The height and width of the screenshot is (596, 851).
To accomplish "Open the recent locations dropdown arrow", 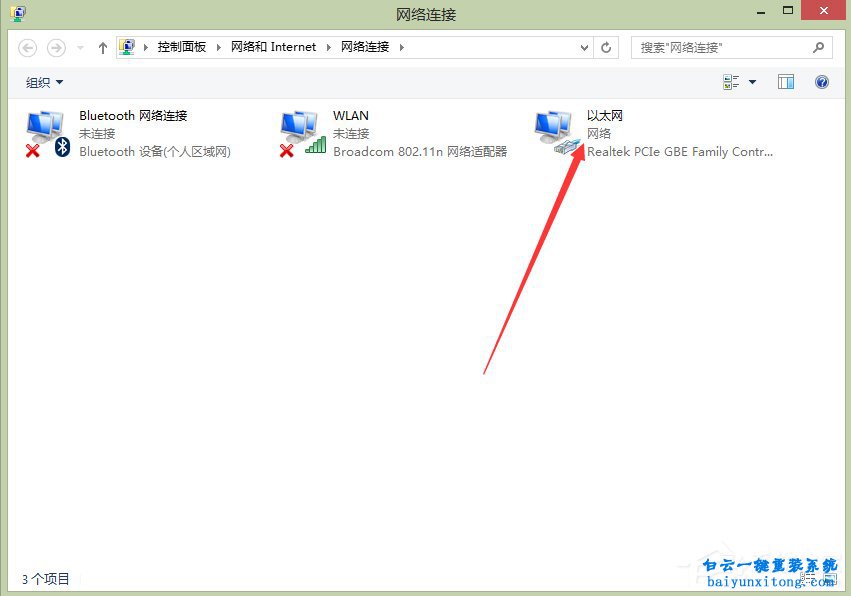I will pos(80,47).
